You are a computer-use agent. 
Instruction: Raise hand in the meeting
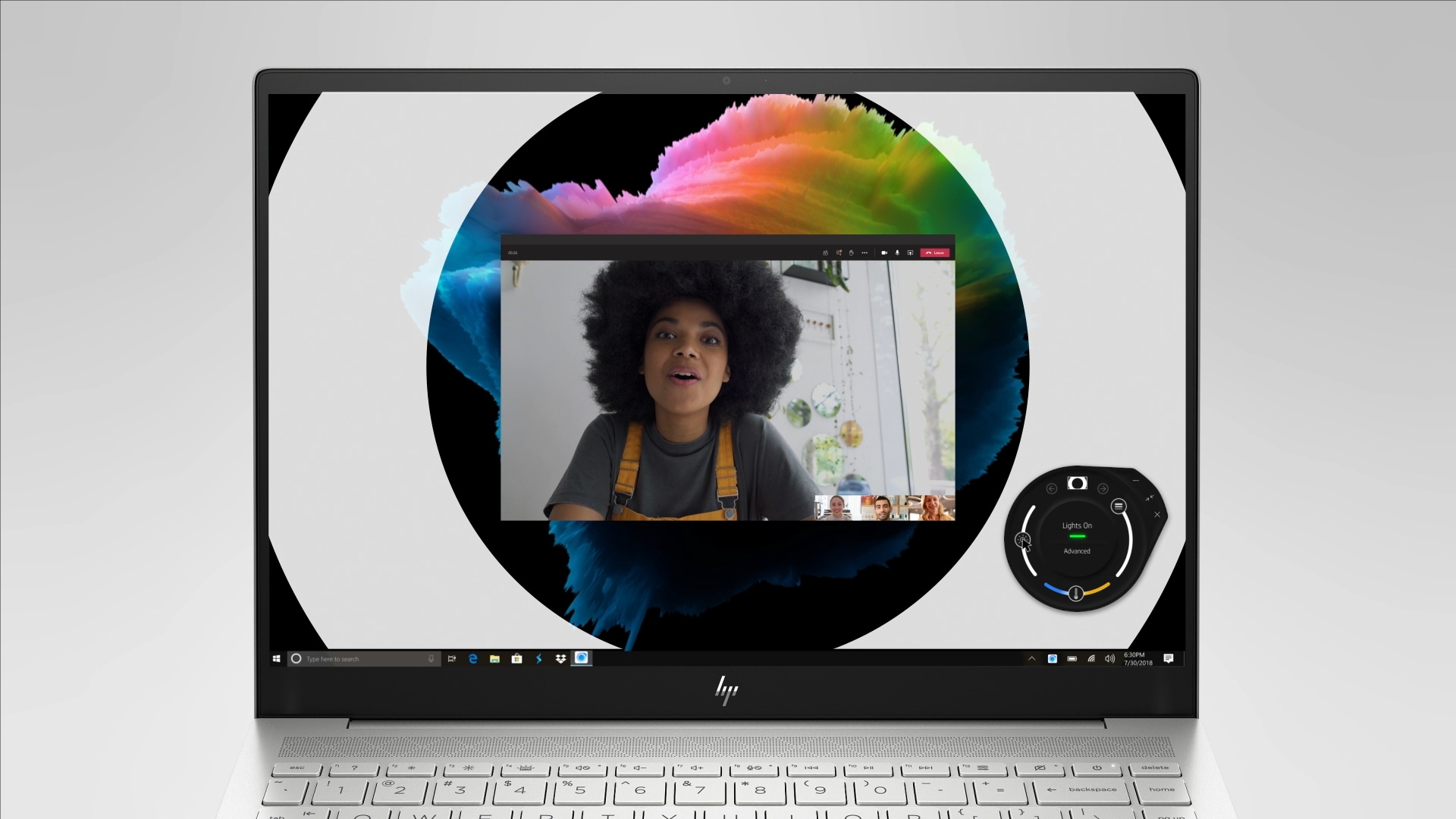(x=852, y=253)
